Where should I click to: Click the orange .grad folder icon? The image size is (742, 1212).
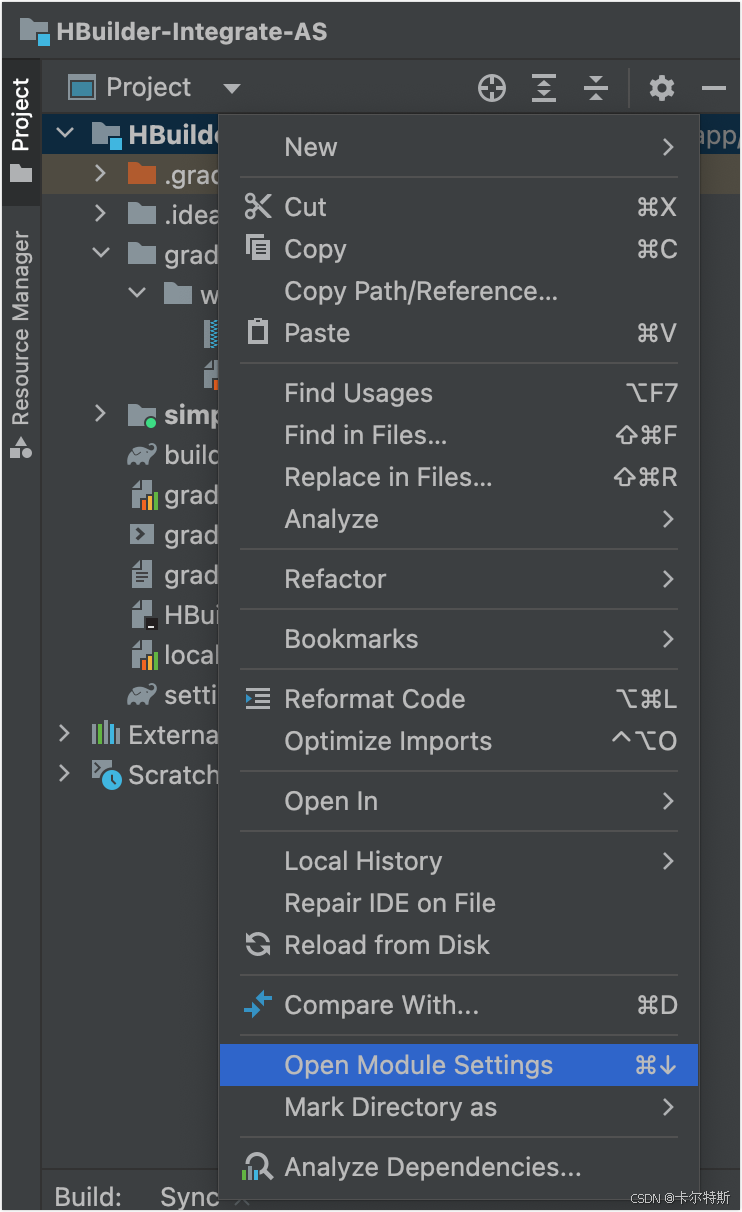click(143, 174)
